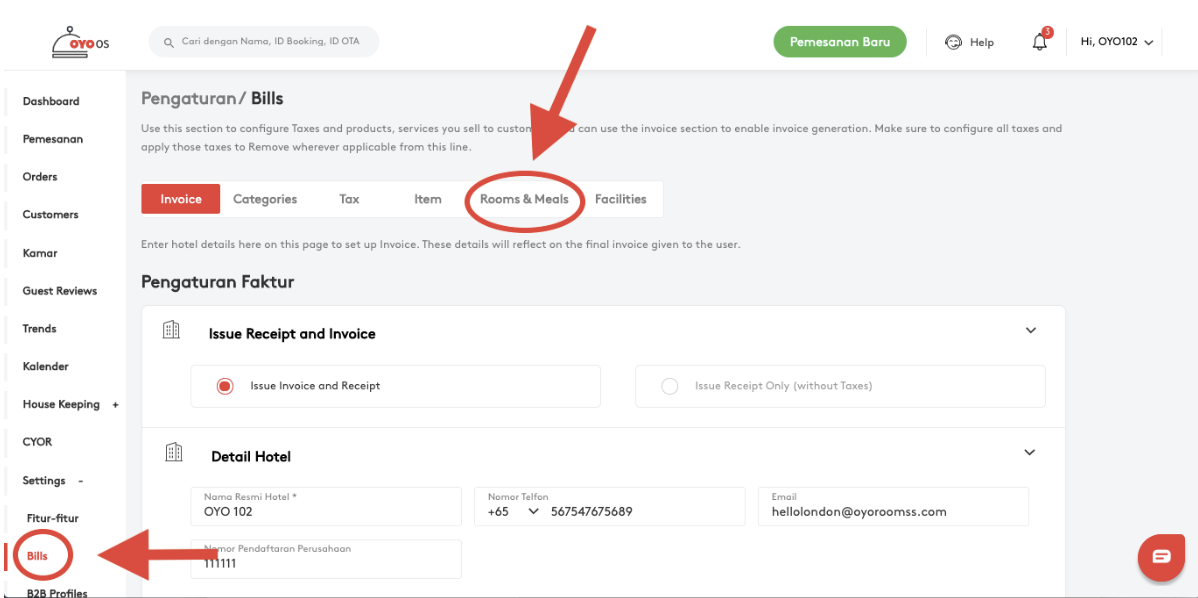Viewport: 1198px width, 598px height.
Task: Switch to the Rooms & Meals tab
Action: (x=524, y=199)
